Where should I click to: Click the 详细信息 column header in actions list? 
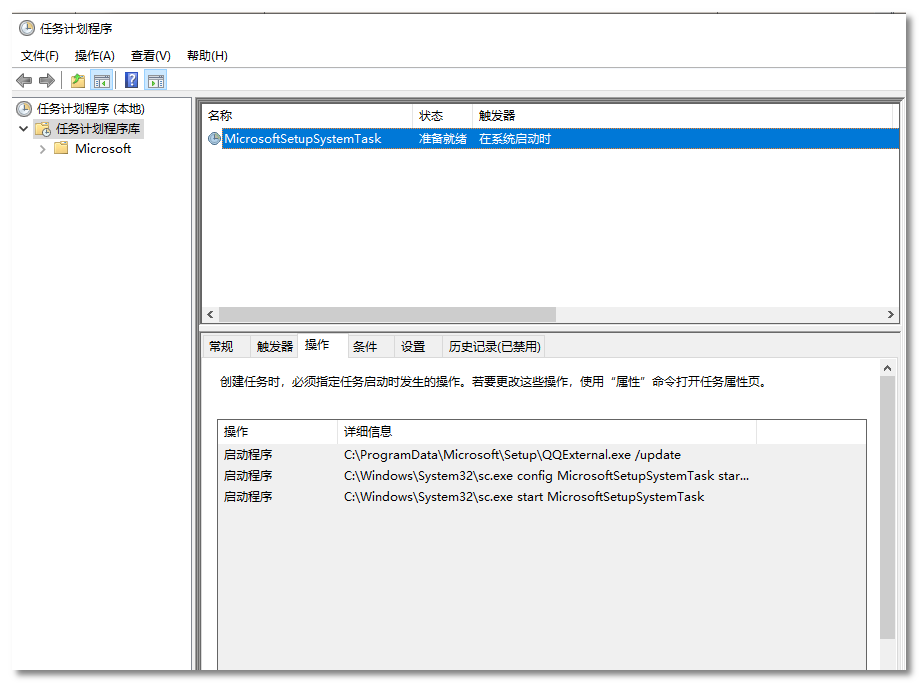click(x=368, y=432)
